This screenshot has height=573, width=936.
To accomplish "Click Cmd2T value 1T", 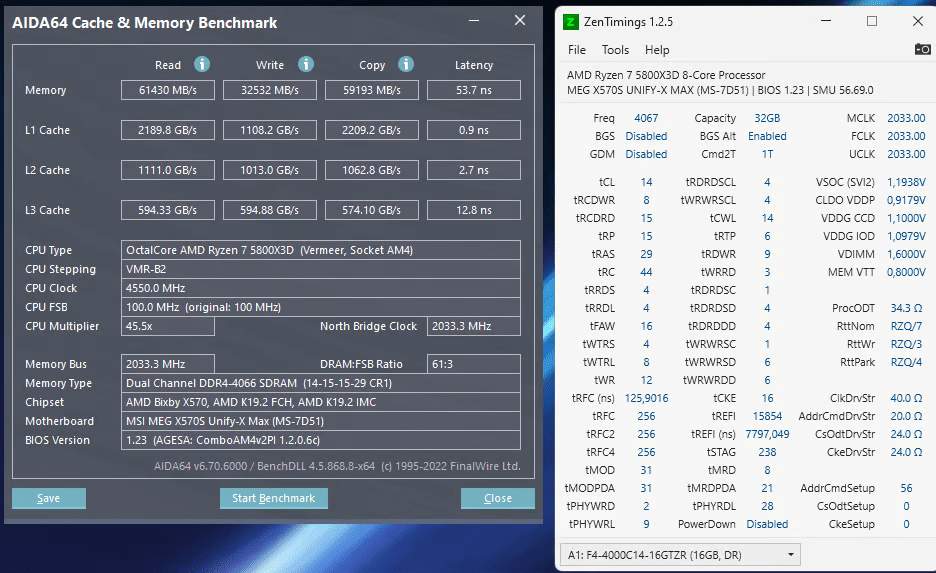I will [x=767, y=154].
